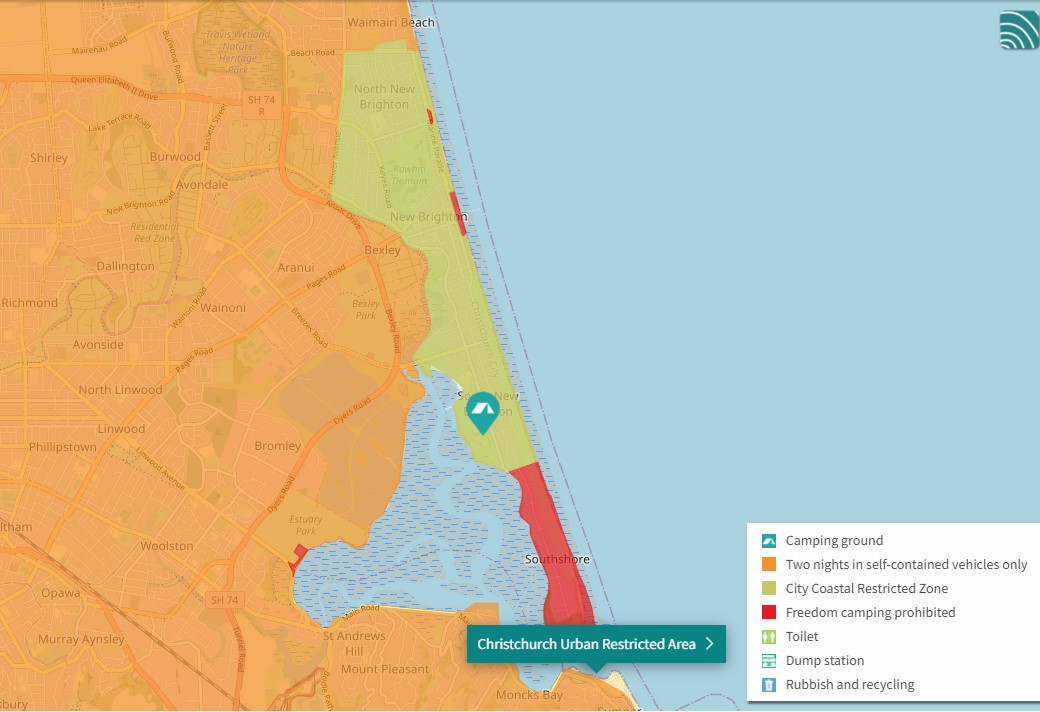Viewport: 1040px width, 712px height.
Task: Click the small red area near Estuary Park
Action: 299,553
